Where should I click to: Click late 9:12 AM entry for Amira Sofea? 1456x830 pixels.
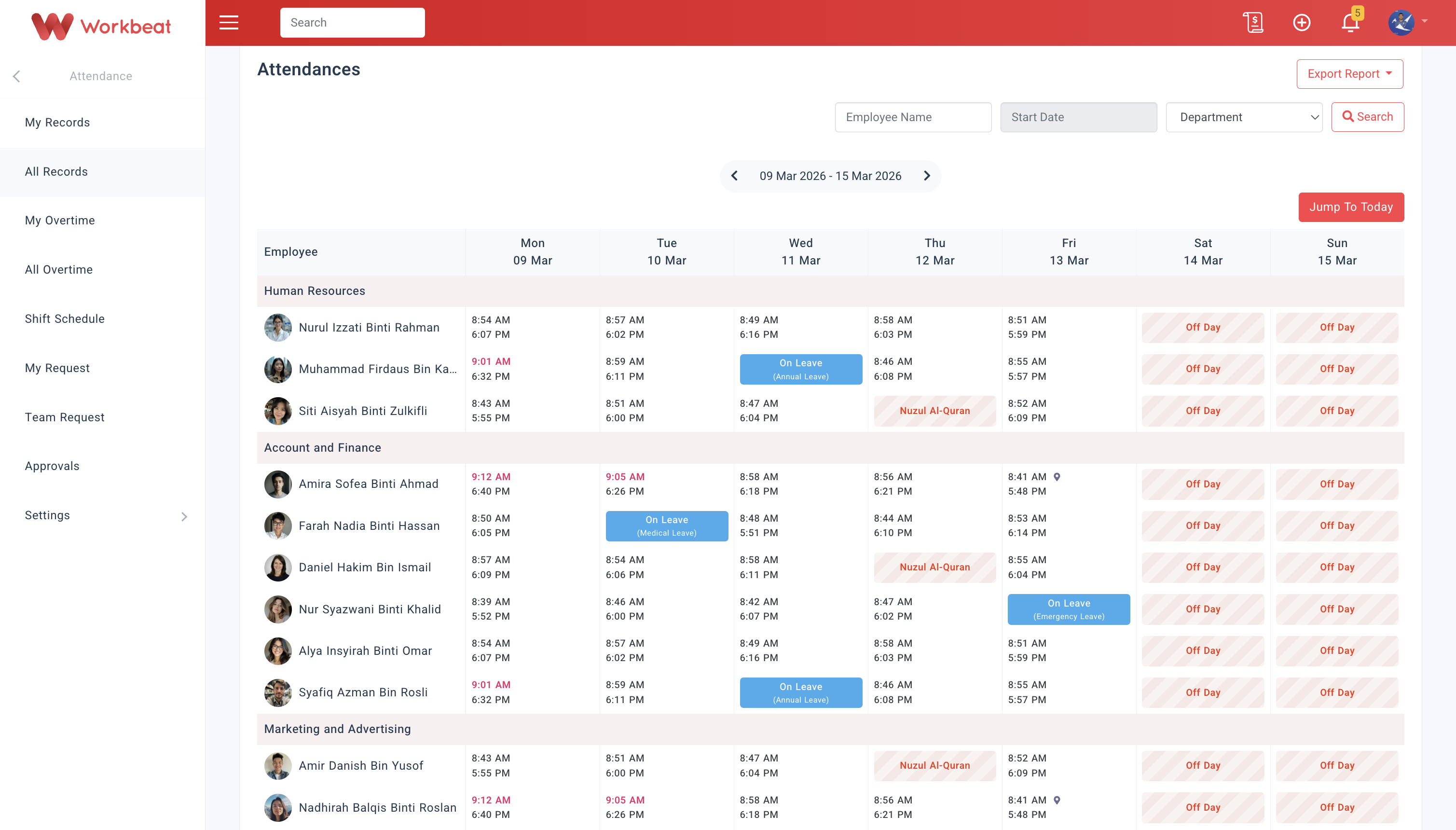pyautogui.click(x=491, y=477)
